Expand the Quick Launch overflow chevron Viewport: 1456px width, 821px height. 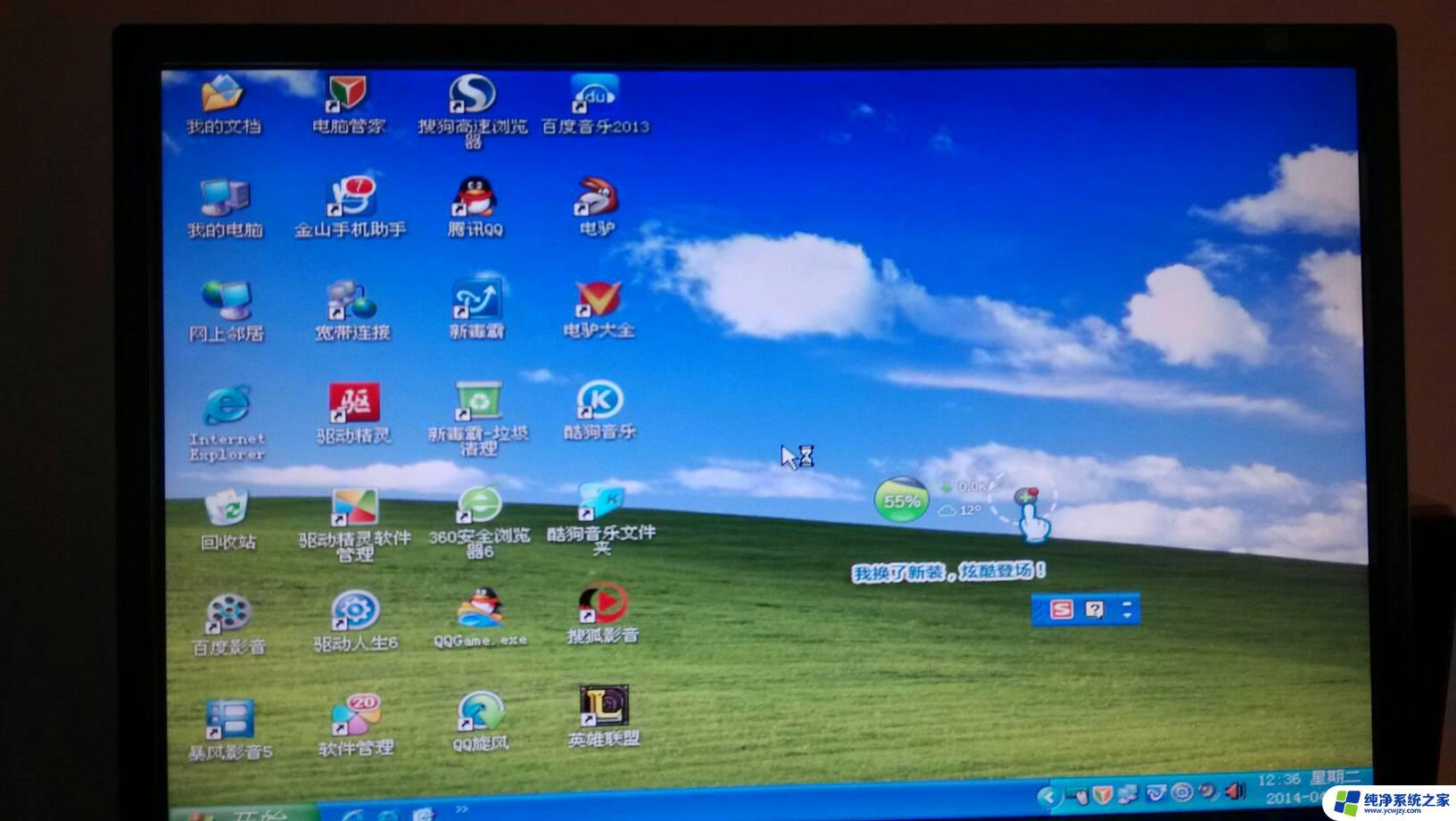pyautogui.click(x=461, y=809)
